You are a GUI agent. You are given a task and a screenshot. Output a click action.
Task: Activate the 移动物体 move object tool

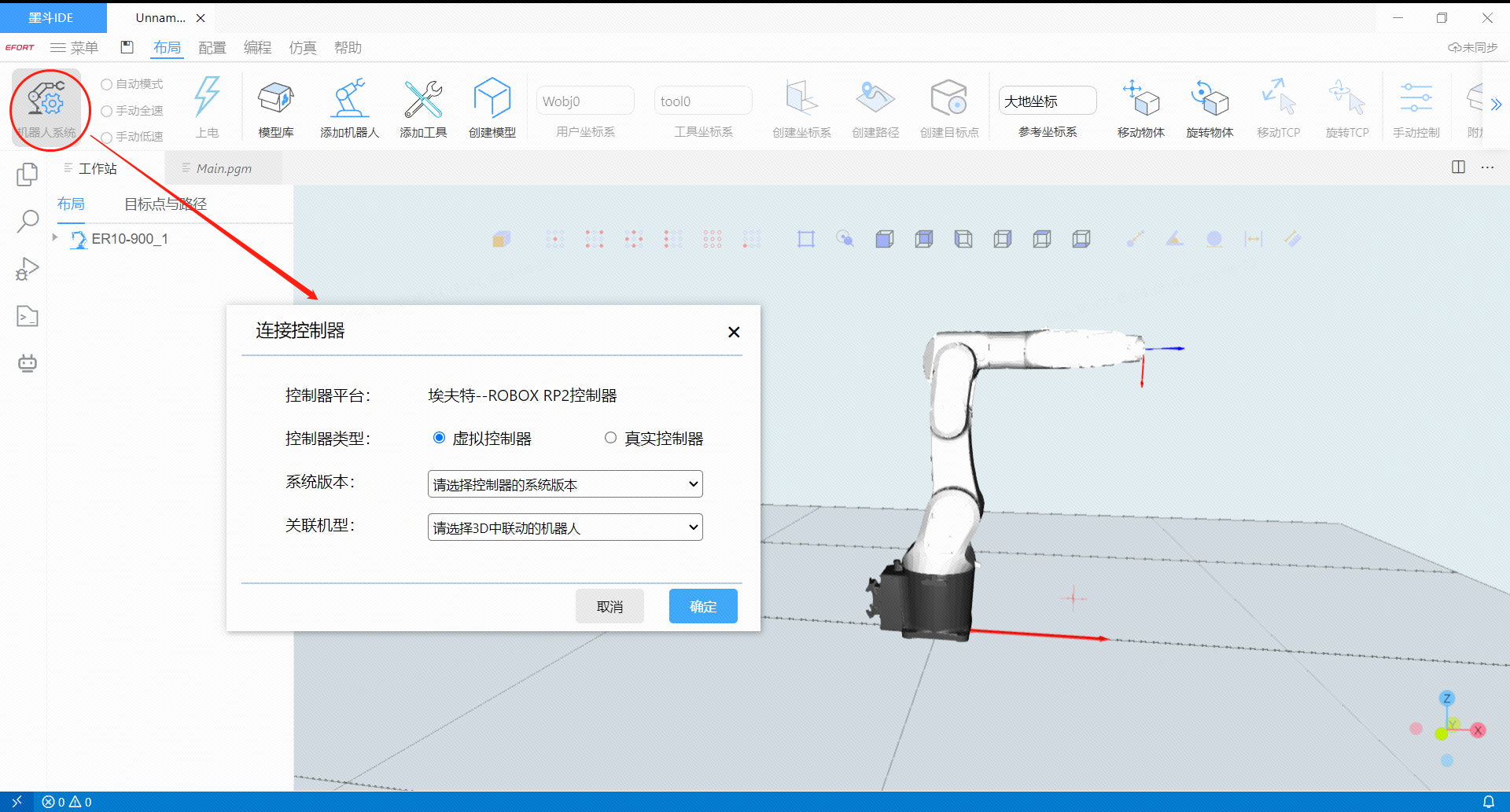point(1140,108)
